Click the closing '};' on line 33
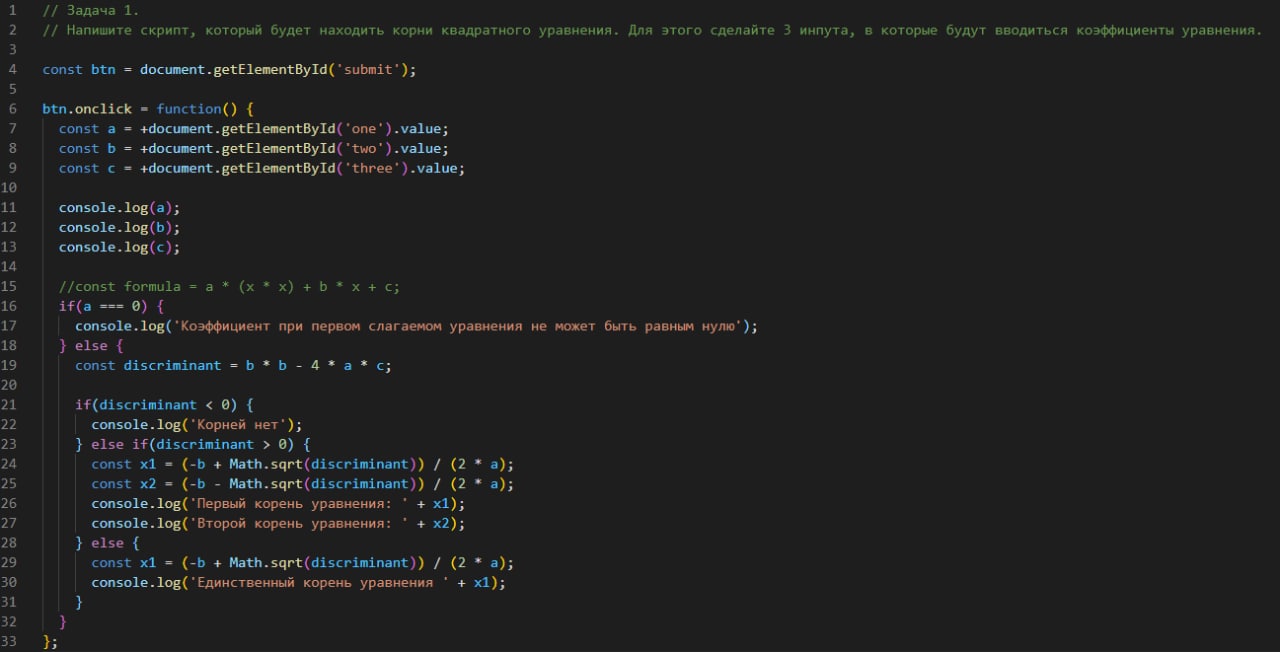 click(51, 643)
